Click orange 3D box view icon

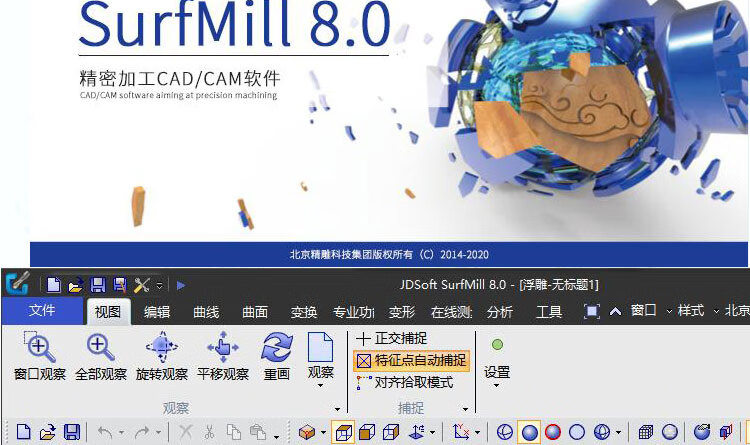pos(307,432)
